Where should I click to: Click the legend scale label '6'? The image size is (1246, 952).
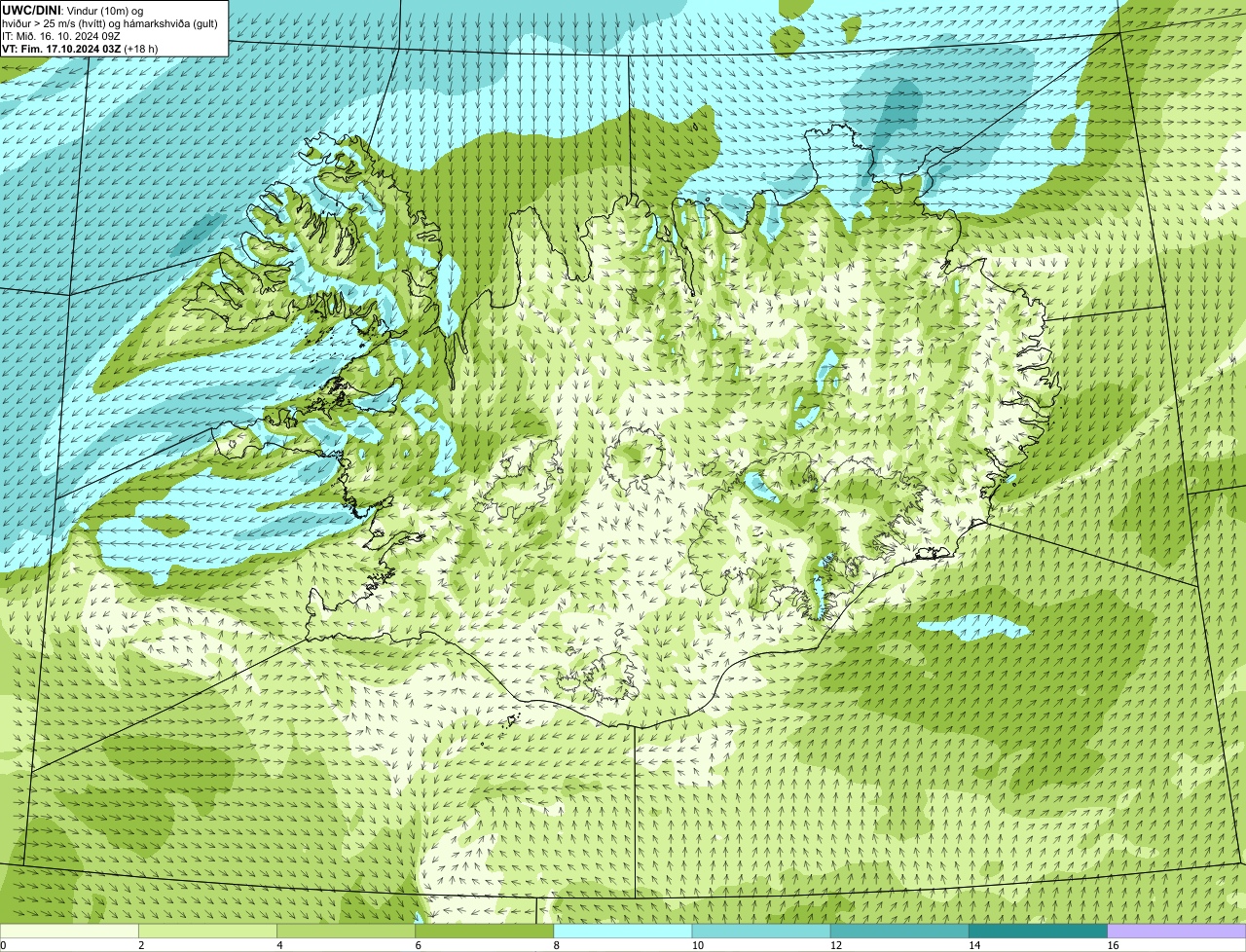click(x=418, y=945)
